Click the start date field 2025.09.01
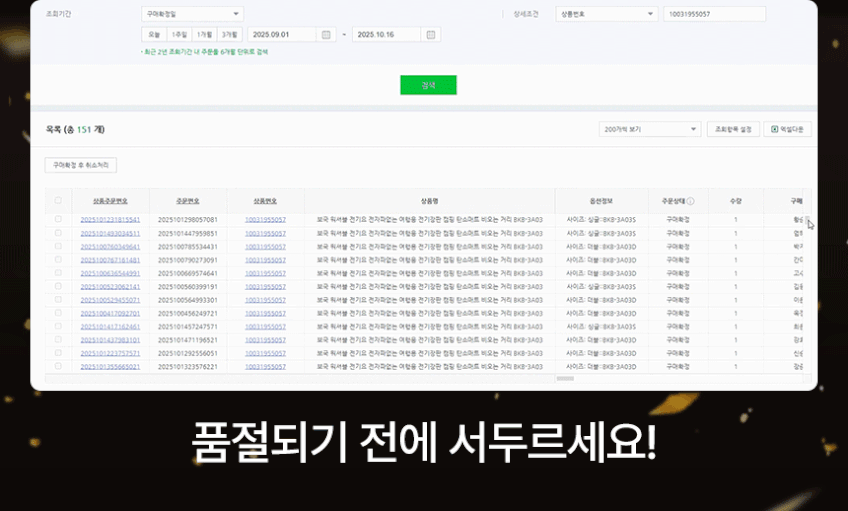Viewport: 848px width, 511px height. 282,35
